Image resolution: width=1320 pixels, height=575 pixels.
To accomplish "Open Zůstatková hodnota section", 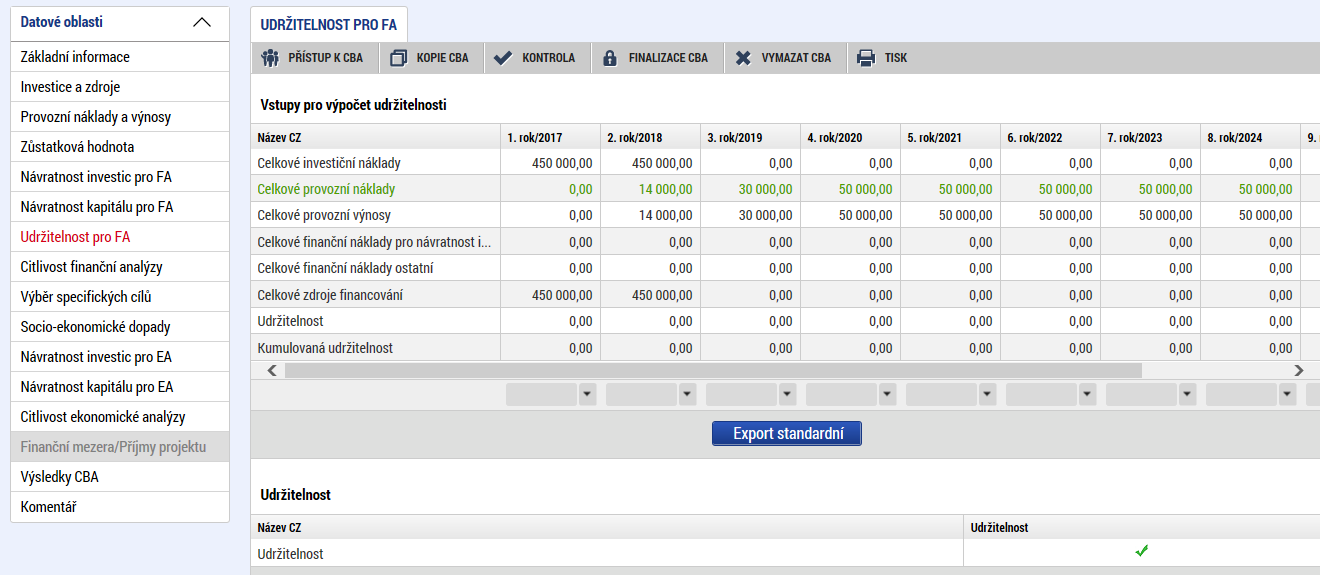I will 120,147.
